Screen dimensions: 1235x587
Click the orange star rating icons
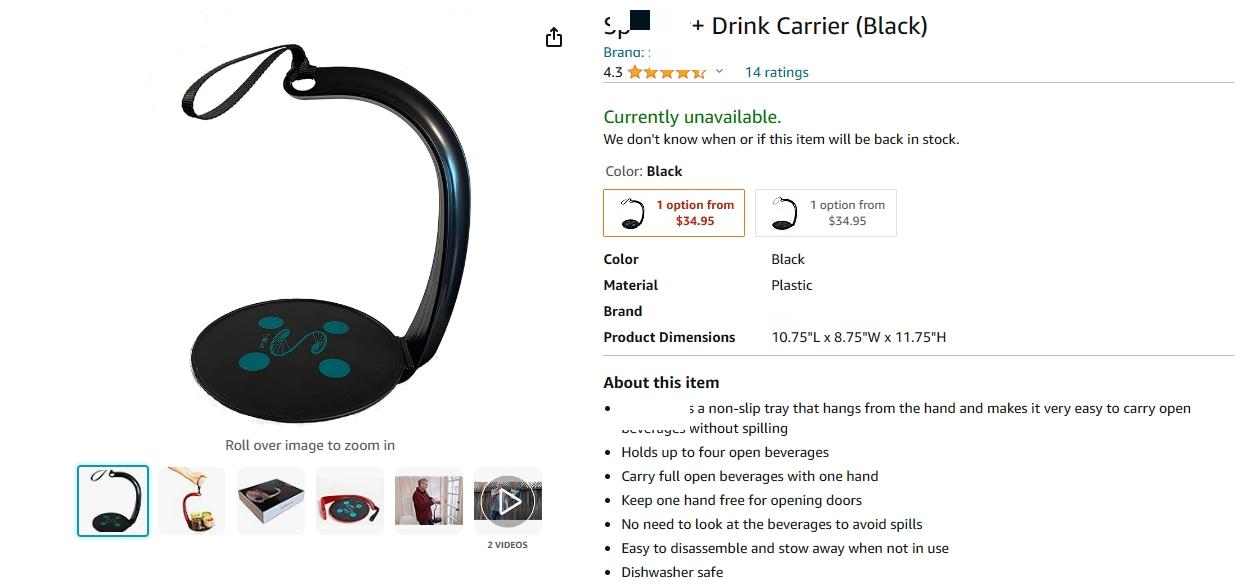[x=667, y=72]
